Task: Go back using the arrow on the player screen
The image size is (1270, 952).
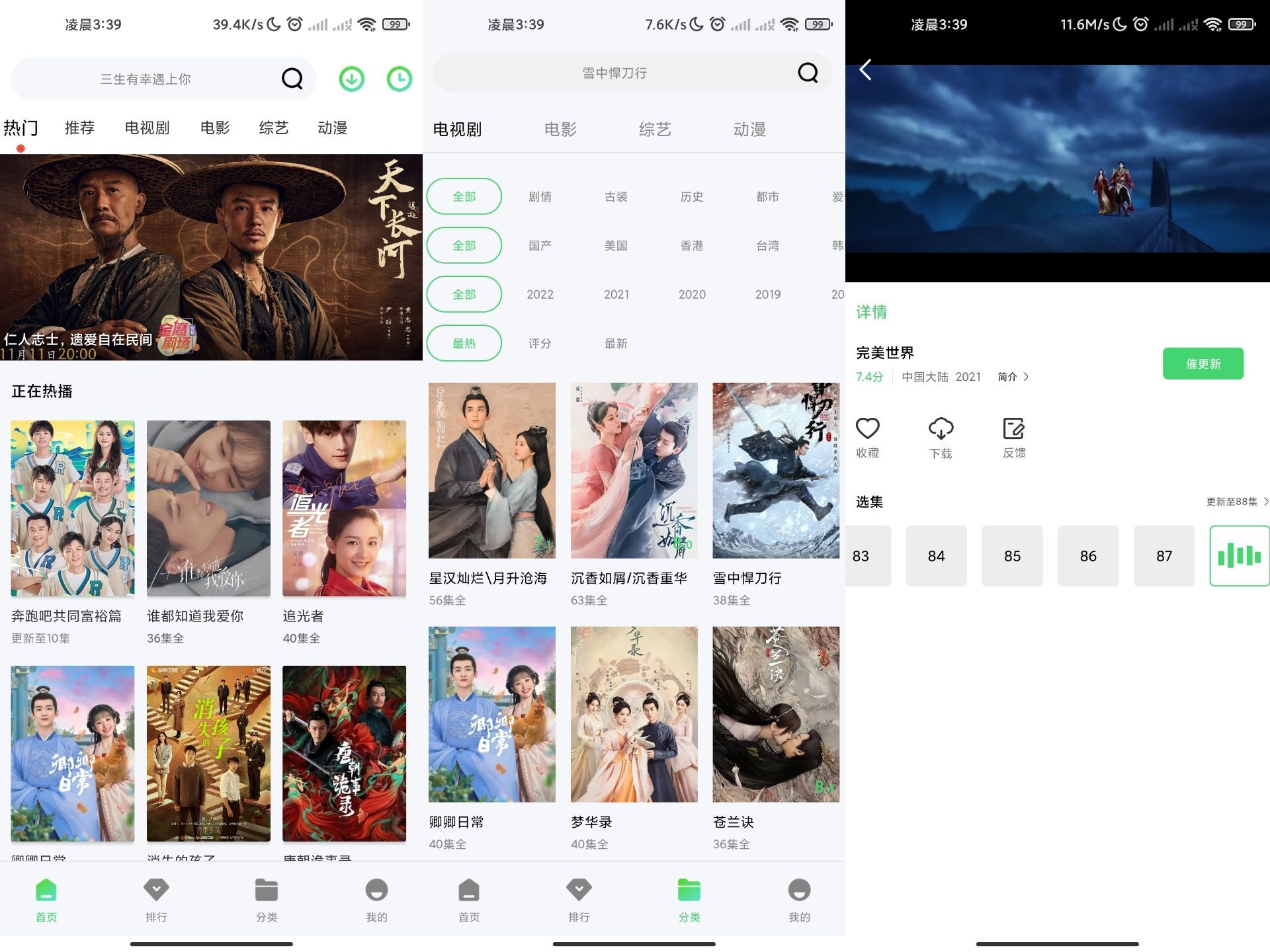Action: (865, 69)
